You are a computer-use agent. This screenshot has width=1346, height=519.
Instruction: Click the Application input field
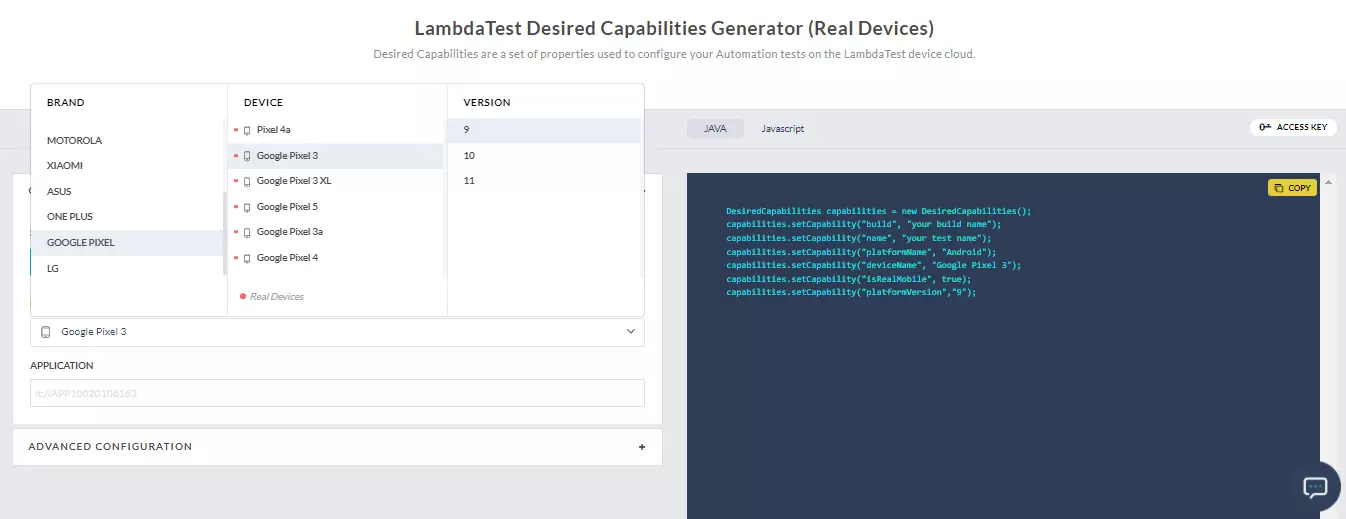(337, 393)
